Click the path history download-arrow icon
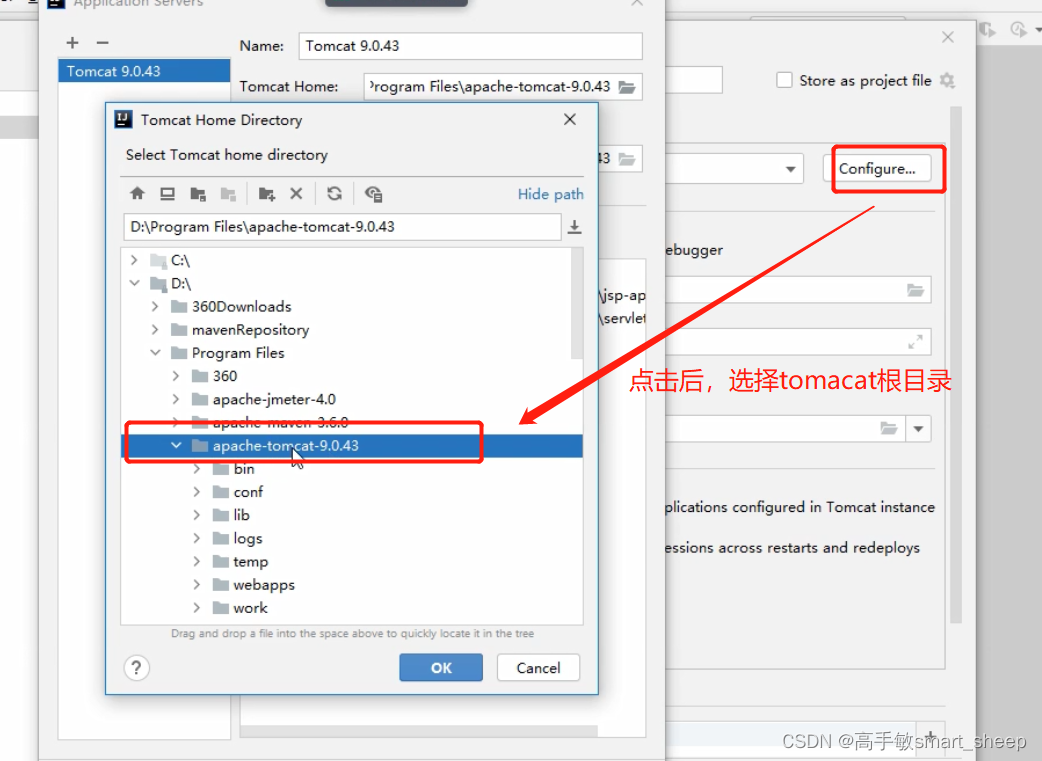Screen dimensions: 1042x761 pos(575,227)
